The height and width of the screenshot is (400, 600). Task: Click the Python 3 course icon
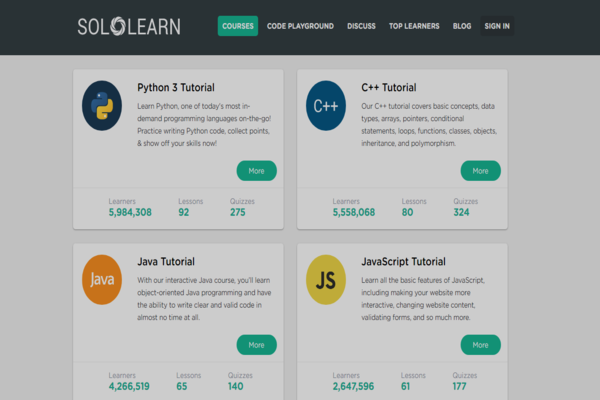pyautogui.click(x=103, y=106)
